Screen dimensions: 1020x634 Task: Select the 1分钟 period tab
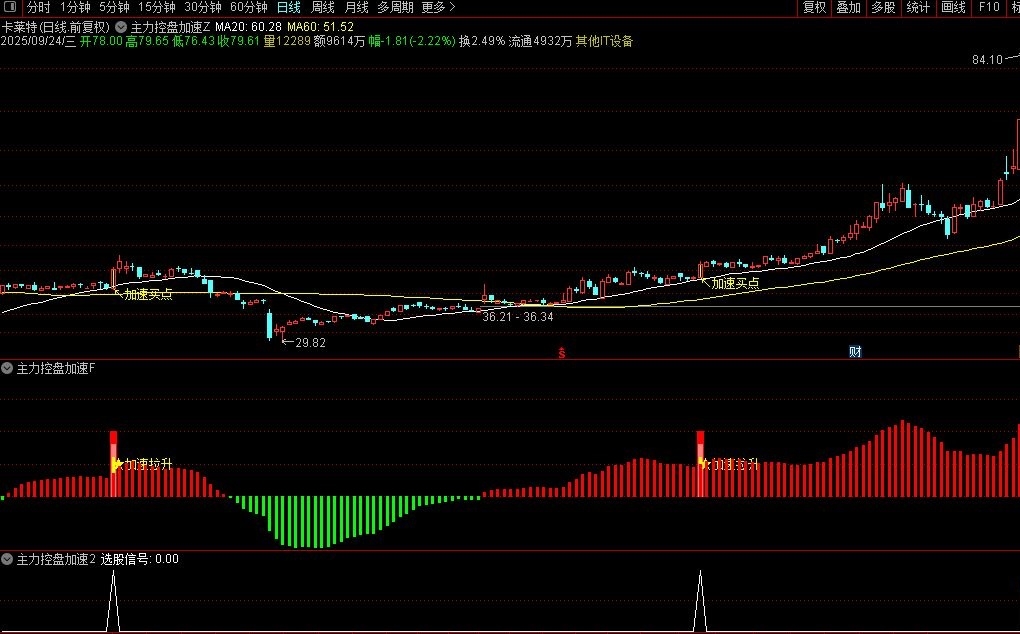(x=75, y=7)
